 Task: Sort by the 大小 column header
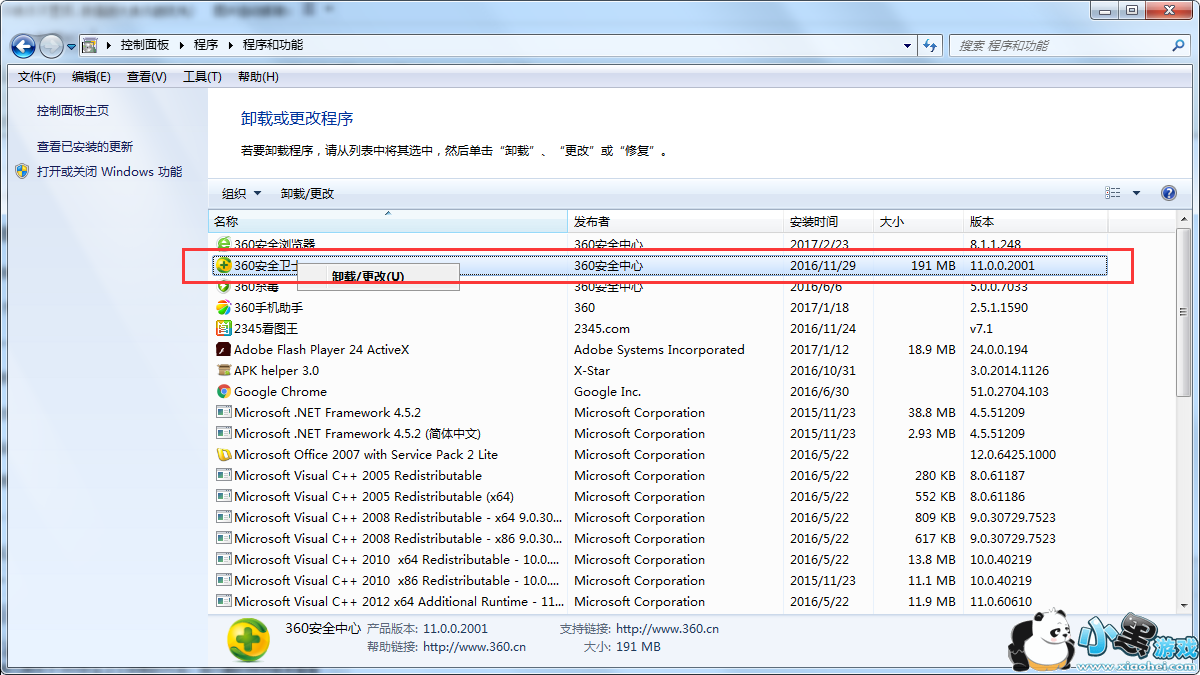(919, 222)
